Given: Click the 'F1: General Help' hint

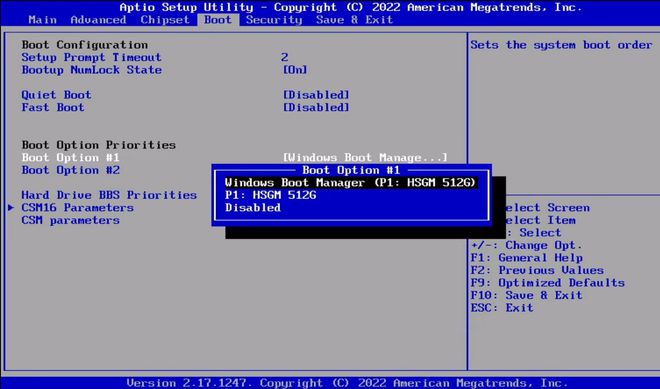Looking at the screenshot, I should point(527,258).
